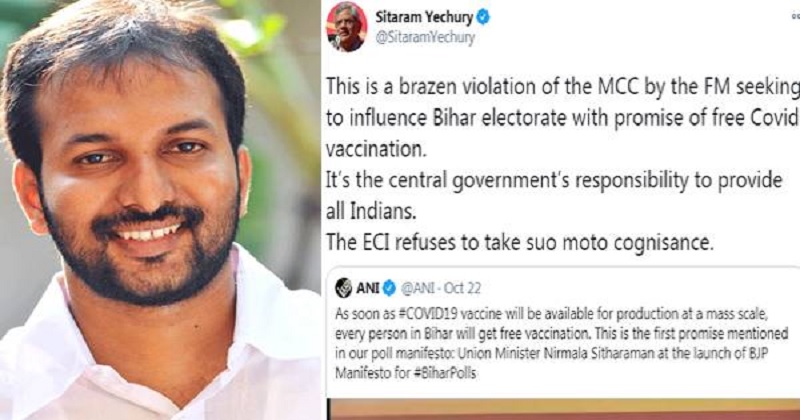
Task: Click the 'central government's responsibility' sentence
Action: tap(554, 181)
